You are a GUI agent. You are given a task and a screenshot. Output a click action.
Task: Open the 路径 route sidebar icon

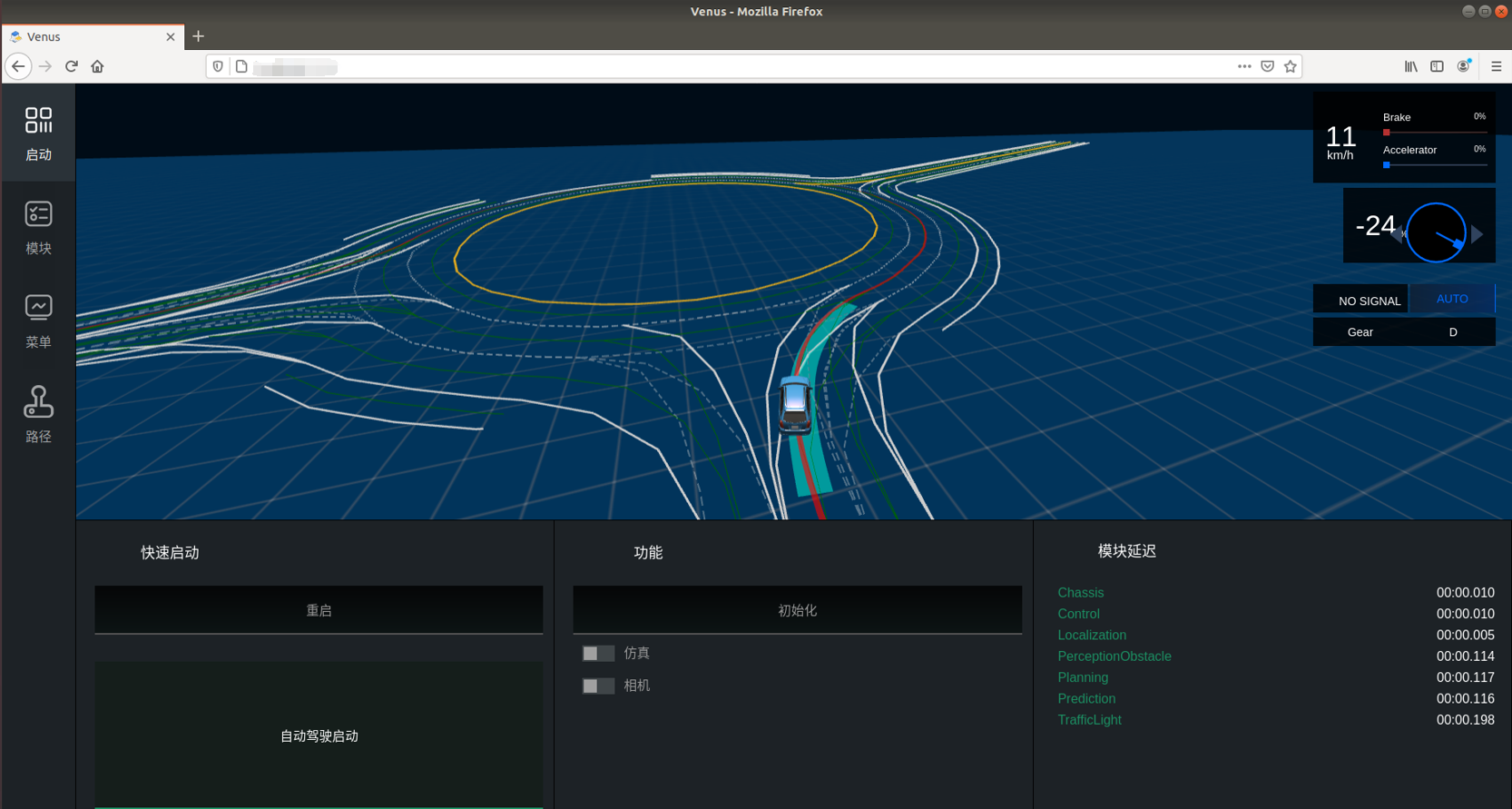click(x=38, y=414)
